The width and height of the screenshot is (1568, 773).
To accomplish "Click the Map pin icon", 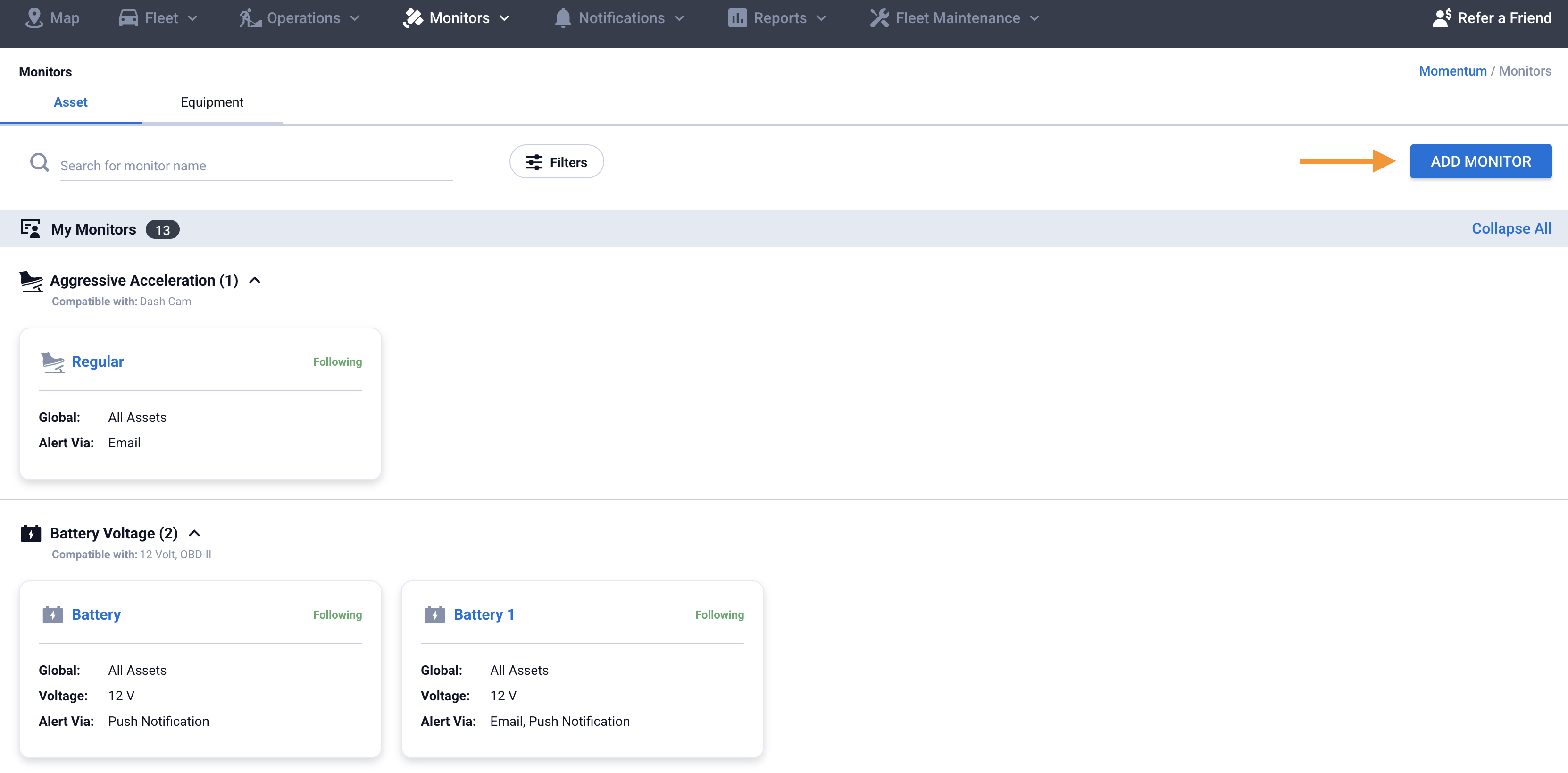I will pos(34,17).
